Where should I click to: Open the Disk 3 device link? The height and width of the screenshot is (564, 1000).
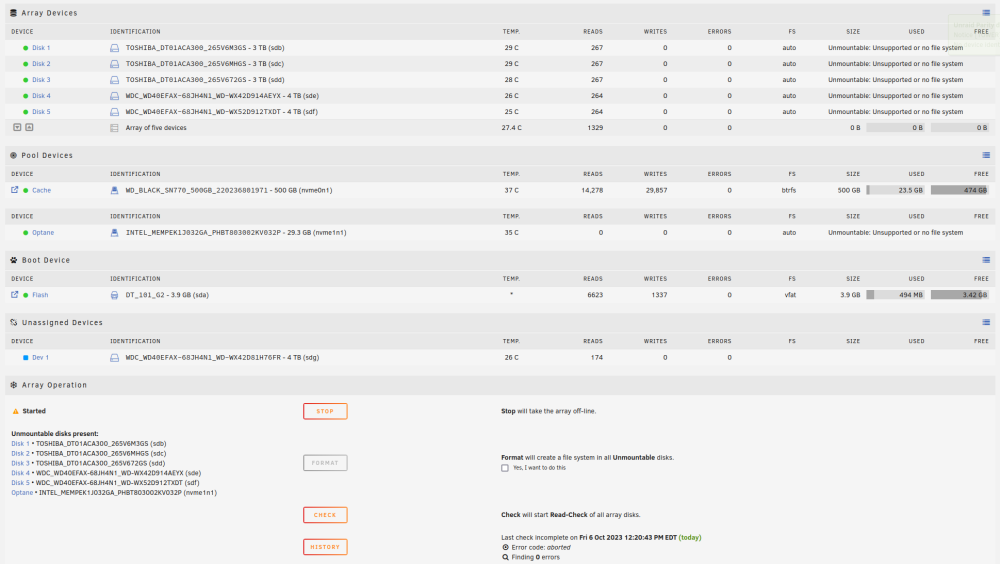click(x=41, y=80)
